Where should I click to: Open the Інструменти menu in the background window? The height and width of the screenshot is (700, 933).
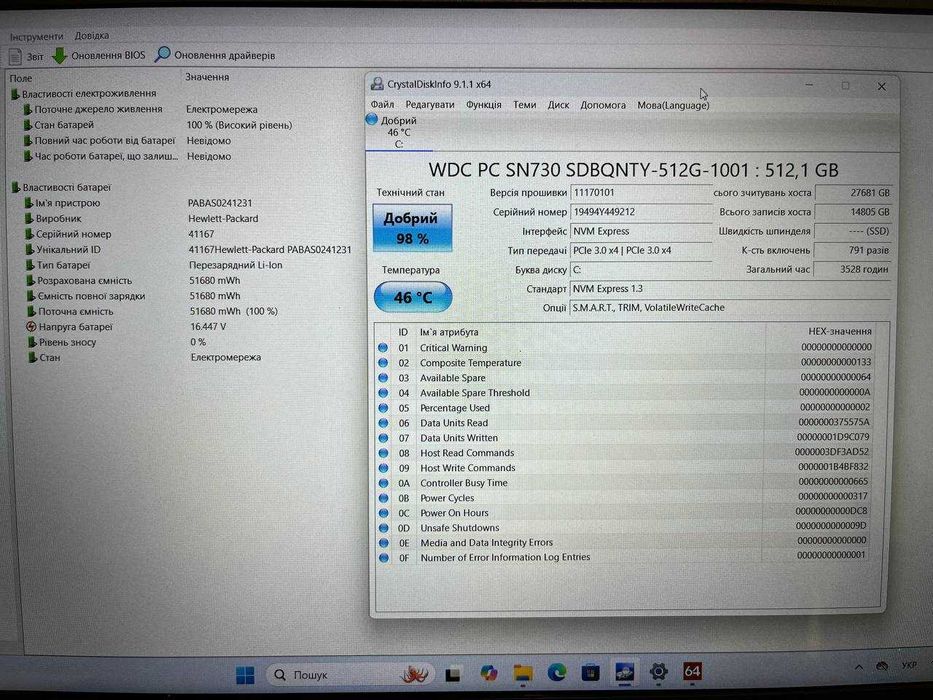(x=36, y=36)
